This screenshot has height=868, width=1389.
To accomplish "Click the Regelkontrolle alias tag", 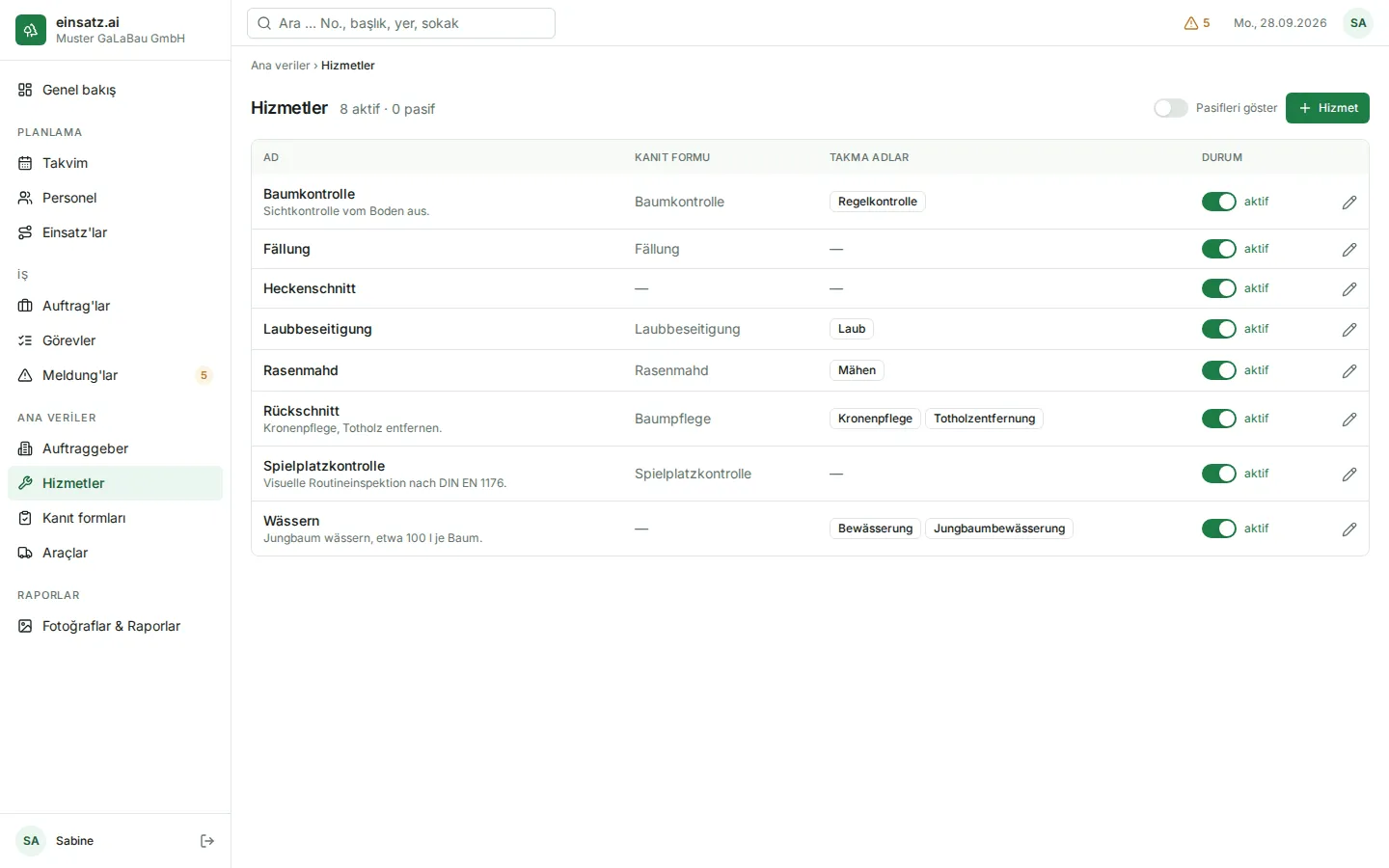I will pyautogui.click(x=878, y=202).
